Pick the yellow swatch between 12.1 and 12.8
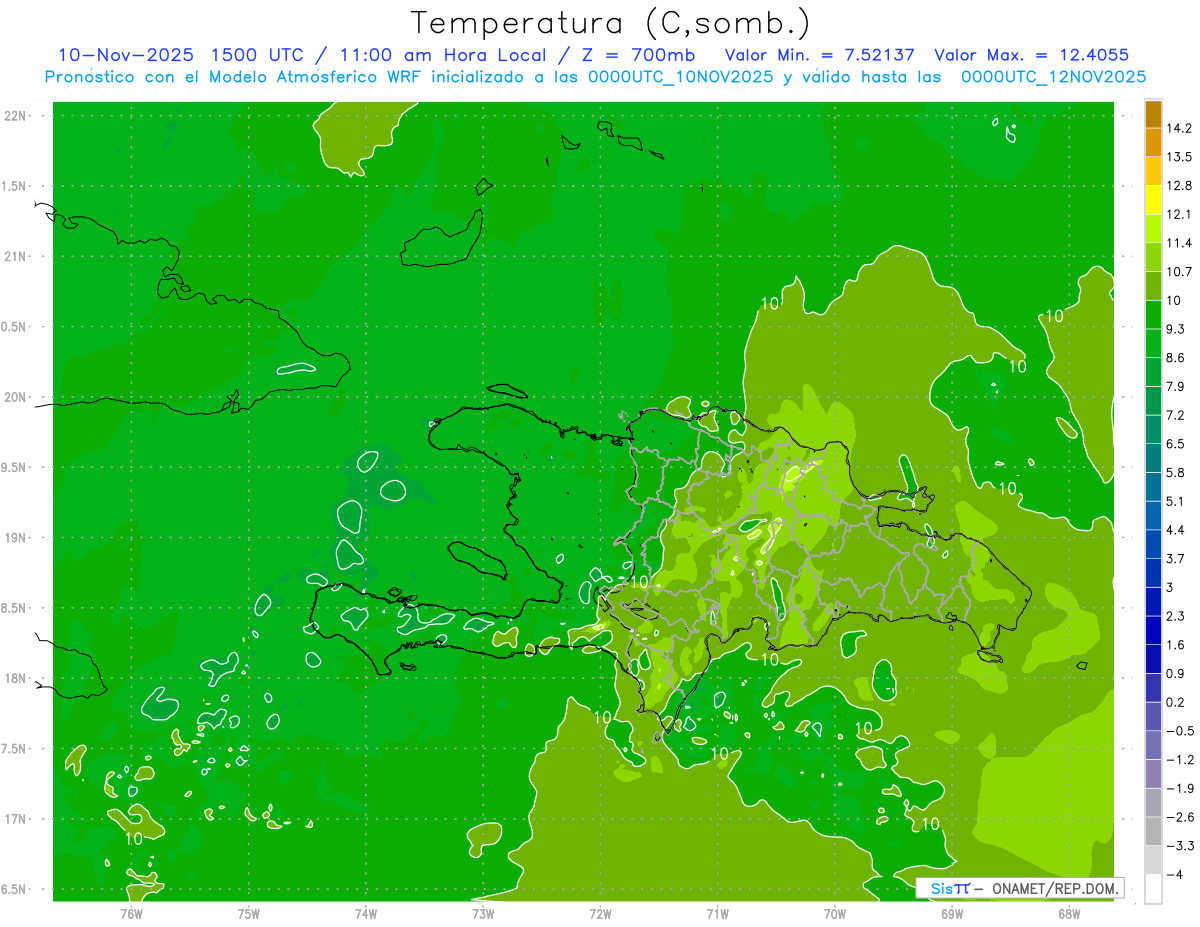Viewport: 1200px width, 927px height. (1153, 200)
